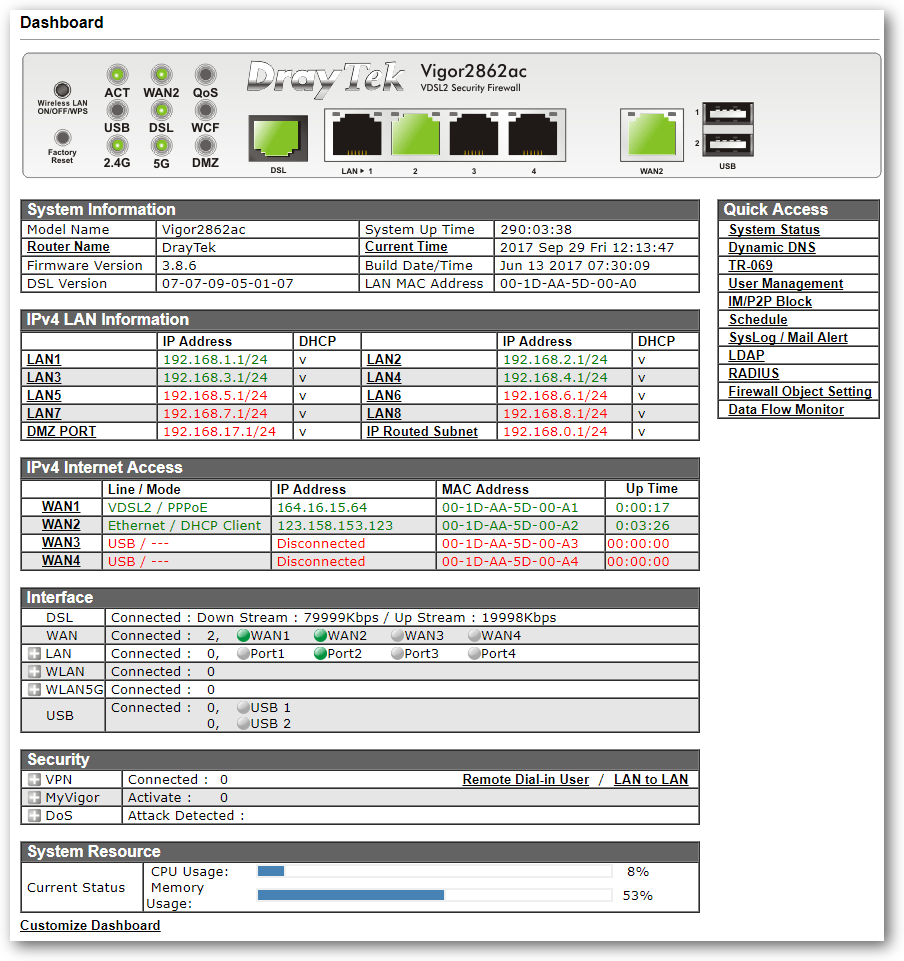Expand the LAN interface row
Screen dimensions: 904x961
35,654
